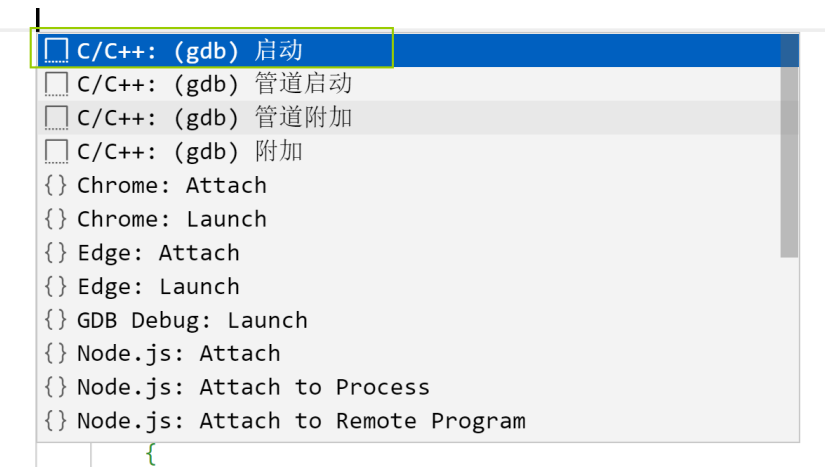Choose C/C++: (gdb) 管道启动 entry
The width and height of the screenshot is (825, 467).
pos(418,84)
